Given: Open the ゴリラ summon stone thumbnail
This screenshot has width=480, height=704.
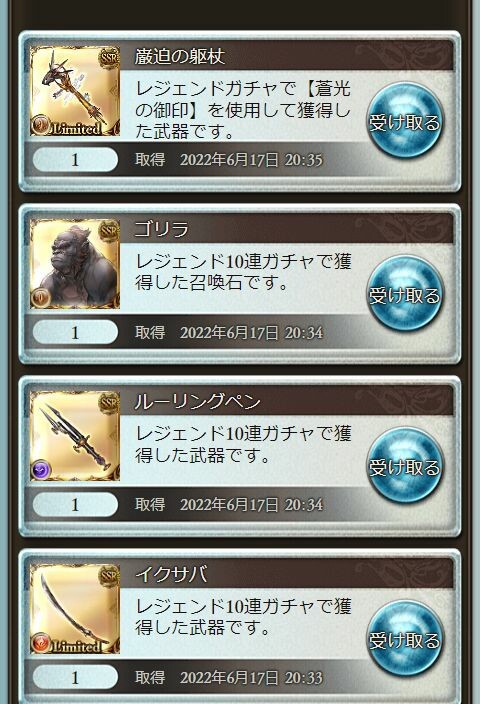Looking at the screenshot, I should tap(75, 264).
